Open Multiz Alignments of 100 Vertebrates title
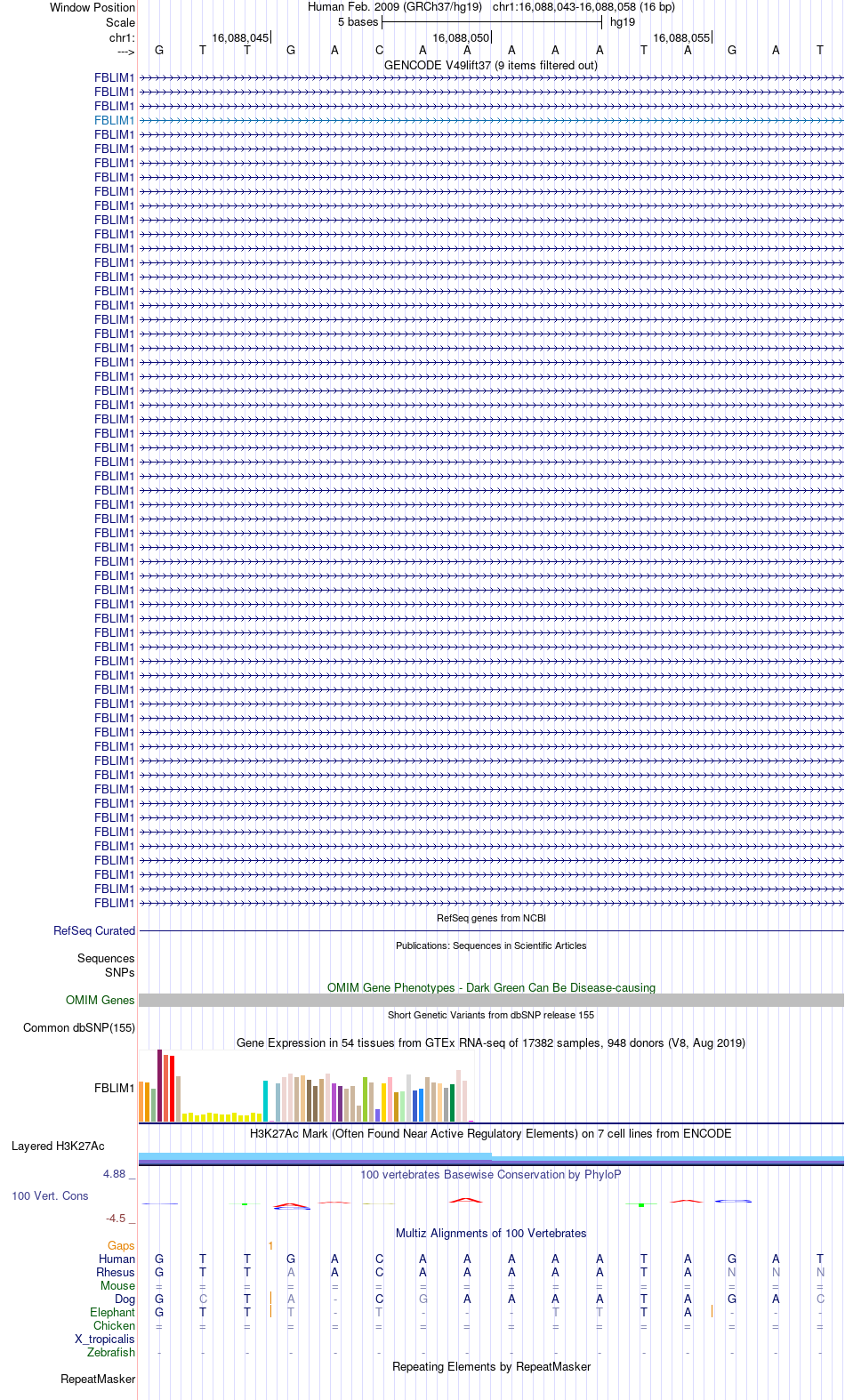This screenshot has height=1400, width=845. point(491,1233)
